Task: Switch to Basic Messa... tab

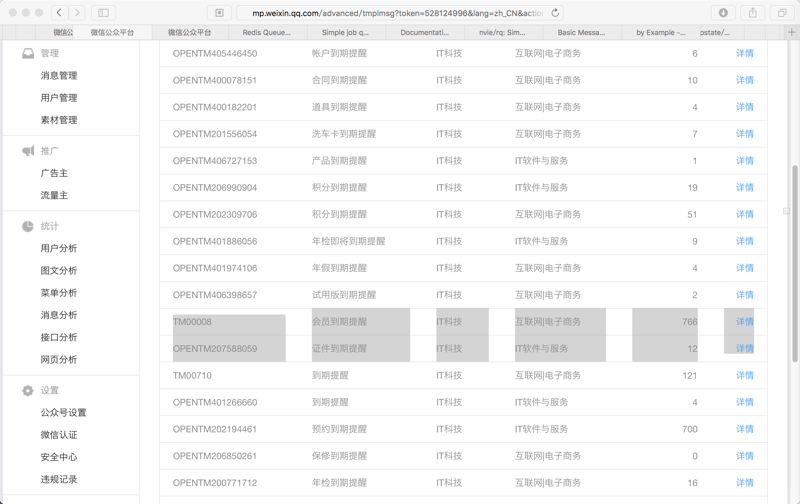Action: tap(582, 32)
